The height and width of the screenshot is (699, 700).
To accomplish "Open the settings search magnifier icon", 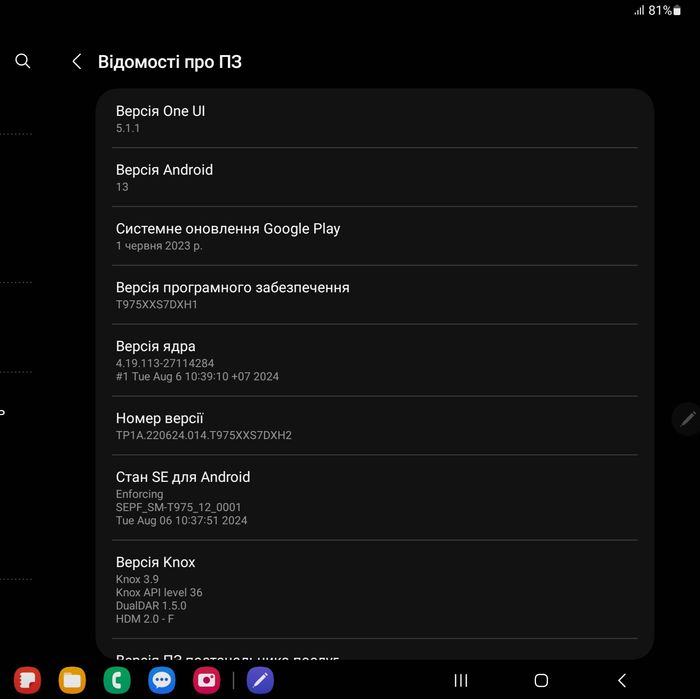I will click(x=23, y=61).
